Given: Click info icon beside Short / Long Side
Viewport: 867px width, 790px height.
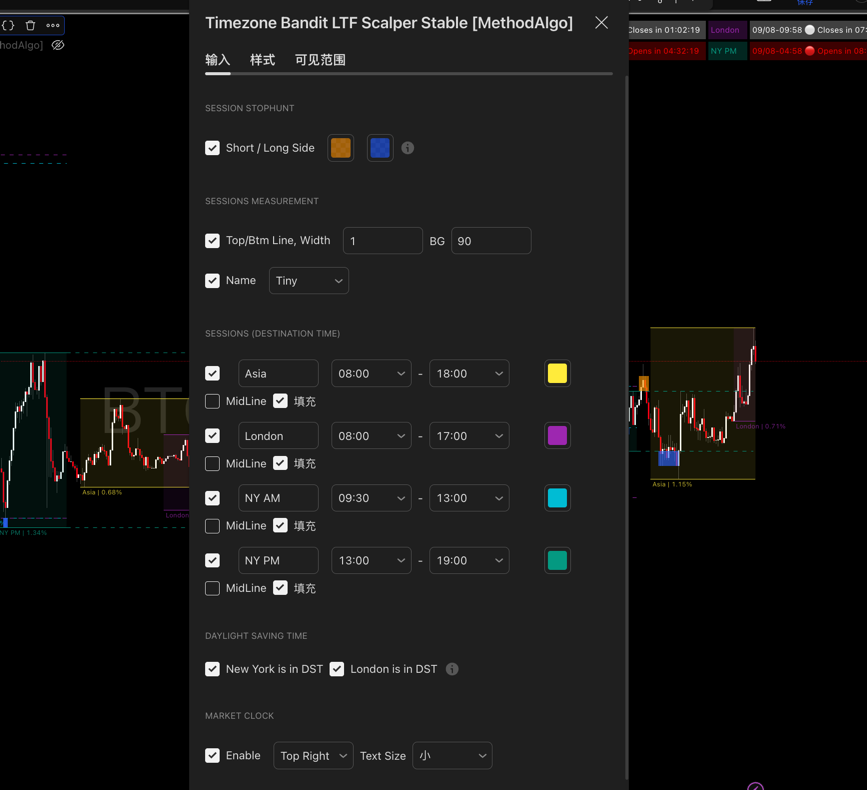Looking at the screenshot, I should coord(408,148).
